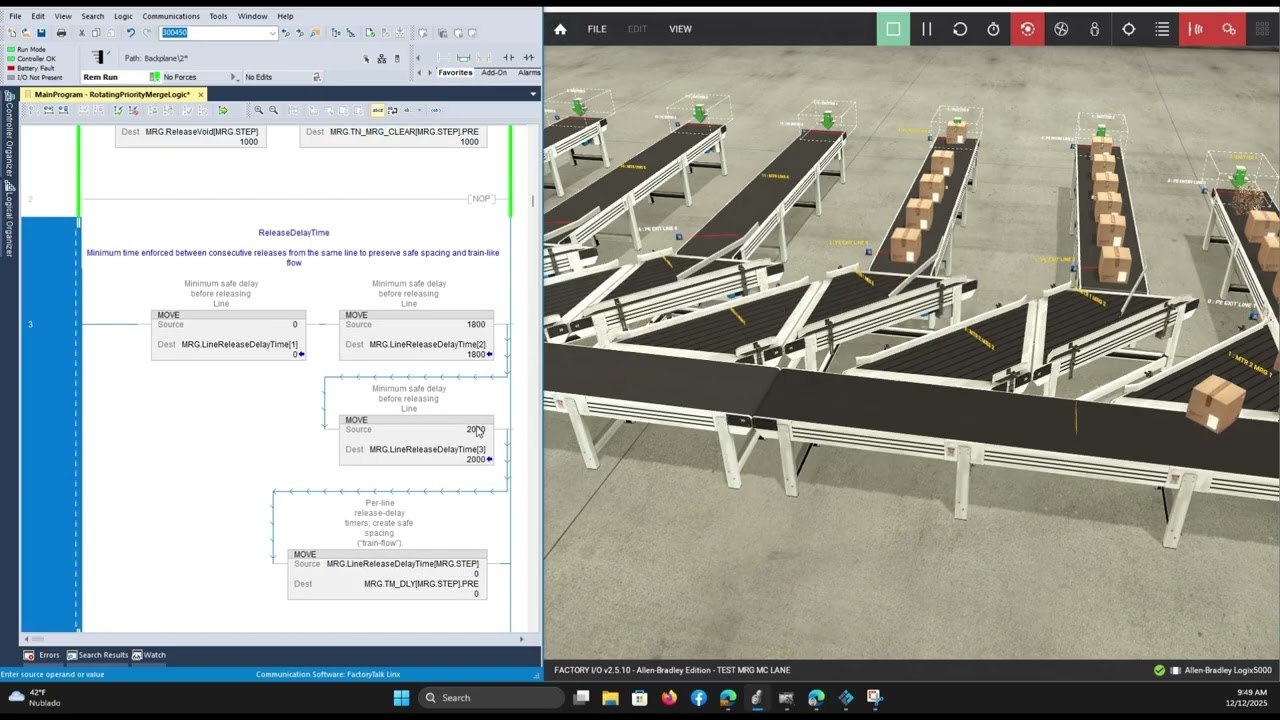Toggle the red orbit camera button
The height and width of the screenshot is (720, 1280).
(1027, 29)
